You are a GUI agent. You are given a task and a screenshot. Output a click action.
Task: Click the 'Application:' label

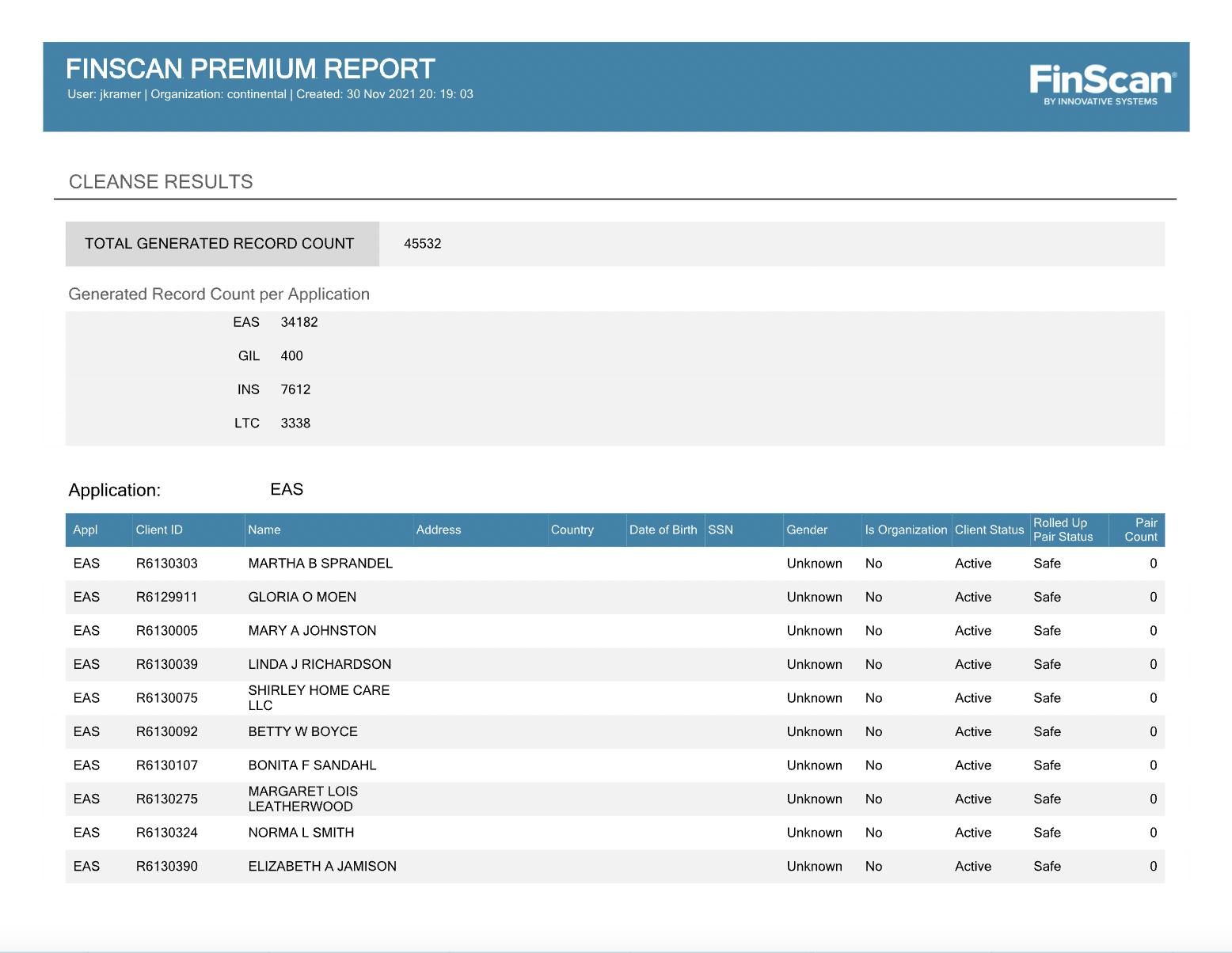tap(115, 491)
